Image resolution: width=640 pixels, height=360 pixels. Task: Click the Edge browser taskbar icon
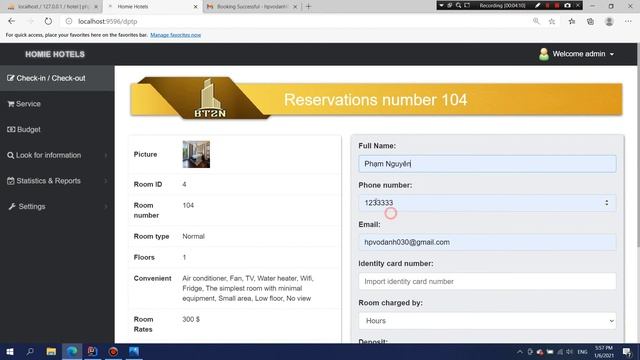[x=72, y=351]
